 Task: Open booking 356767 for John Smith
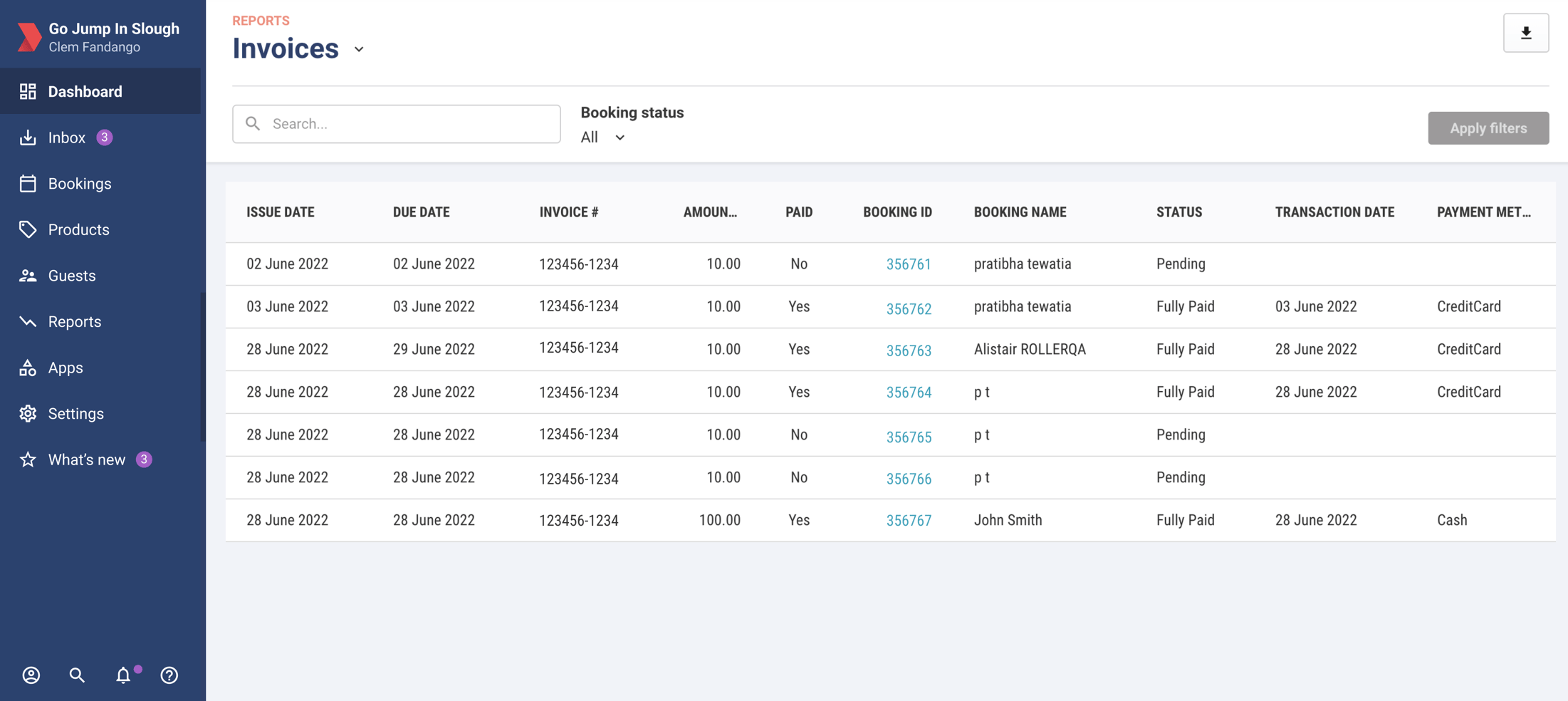pyautogui.click(x=909, y=521)
